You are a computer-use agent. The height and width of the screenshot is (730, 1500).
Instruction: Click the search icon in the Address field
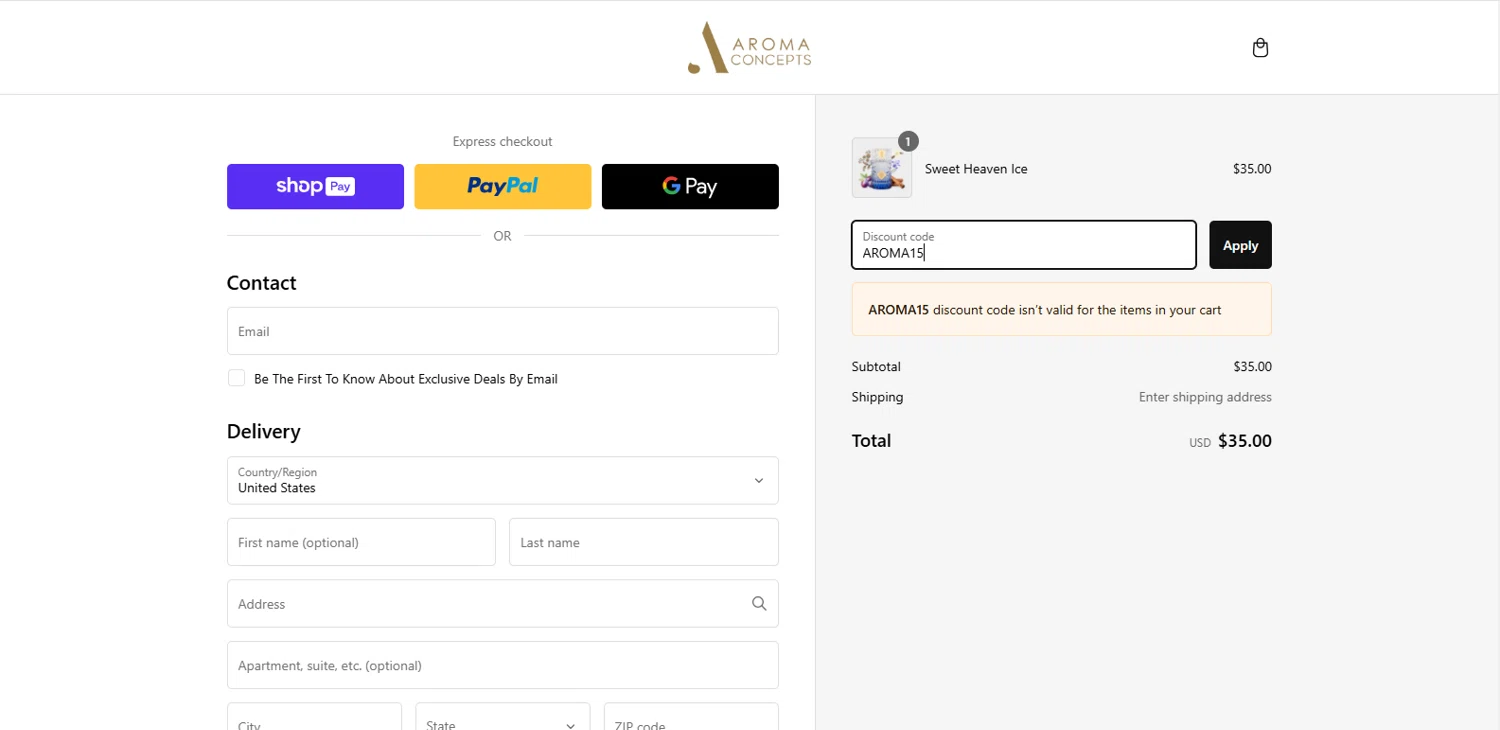[x=759, y=604]
